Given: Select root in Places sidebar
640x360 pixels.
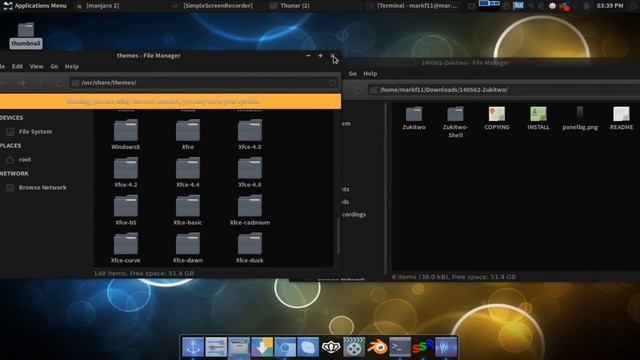Looking at the screenshot, I should (x=19, y=160).
